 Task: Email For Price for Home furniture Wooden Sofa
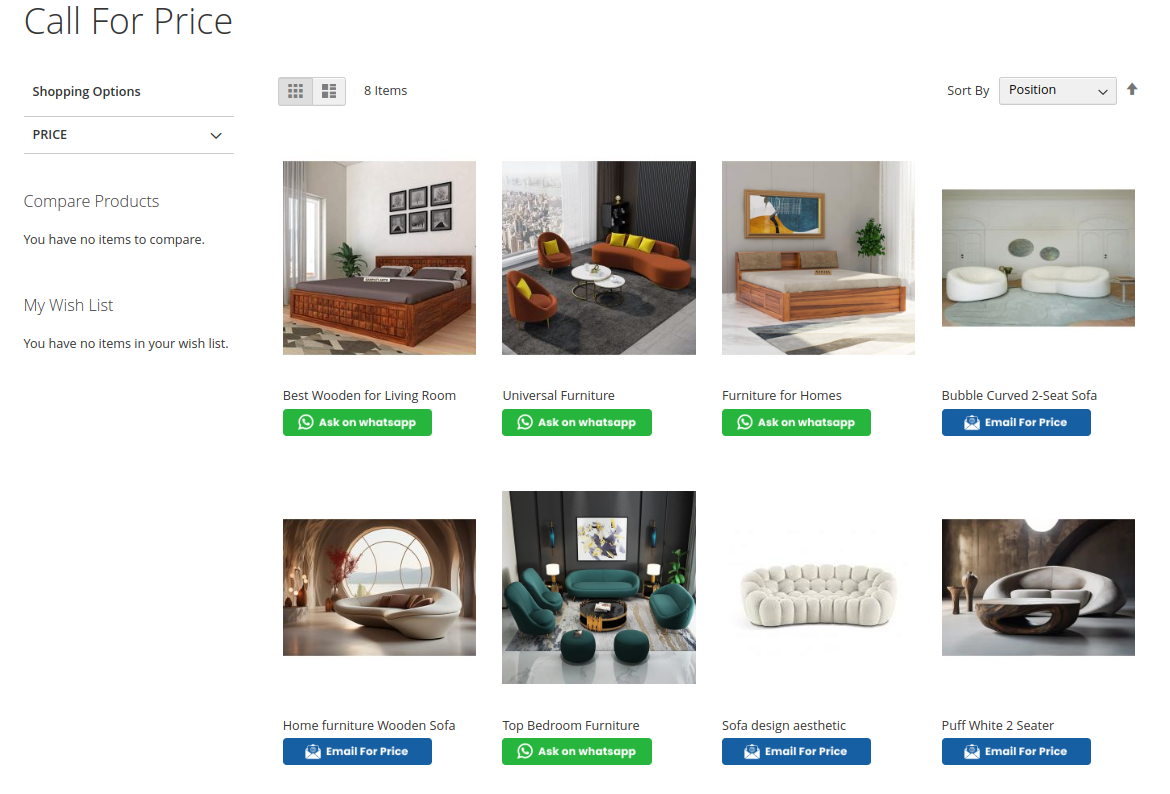pyautogui.click(x=357, y=751)
